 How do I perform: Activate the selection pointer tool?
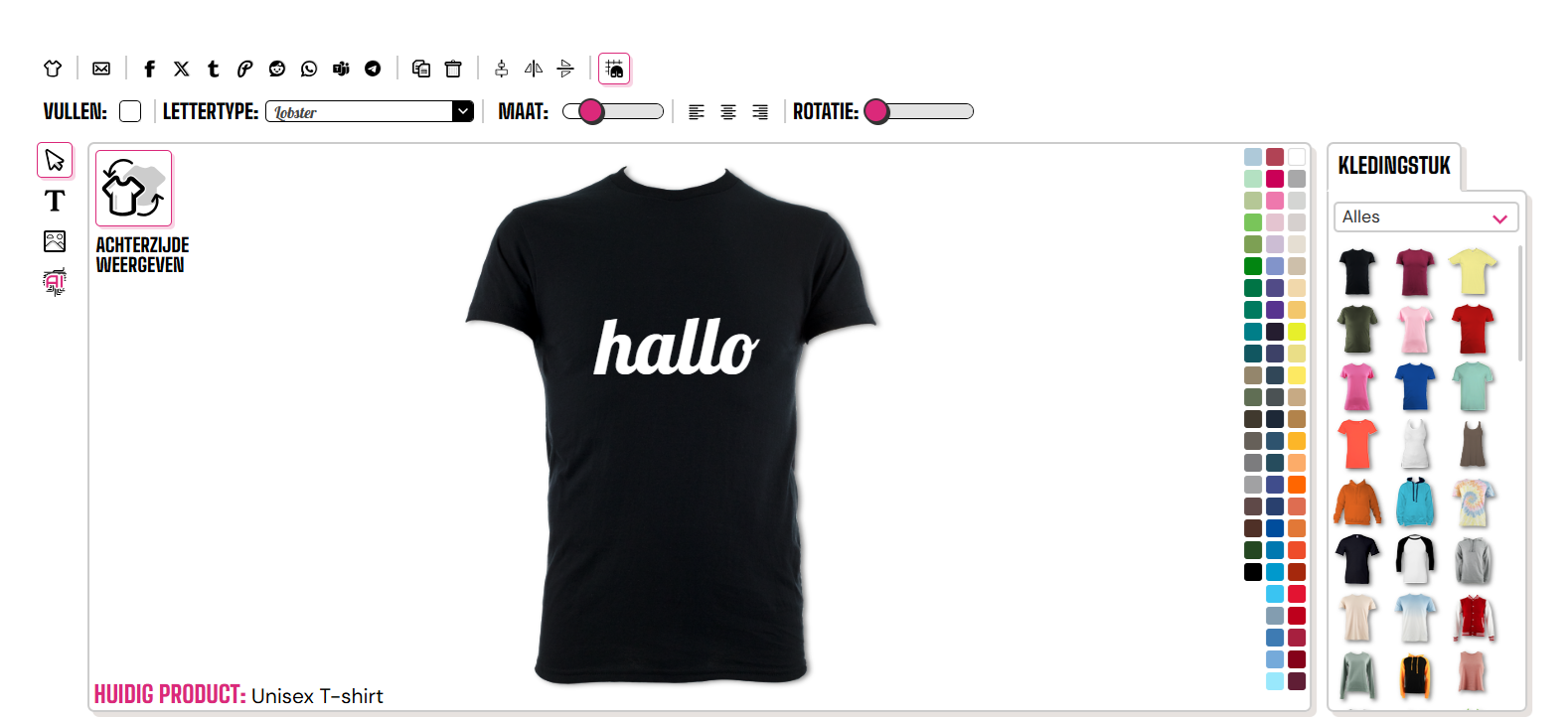pyautogui.click(x=55, y=160)
